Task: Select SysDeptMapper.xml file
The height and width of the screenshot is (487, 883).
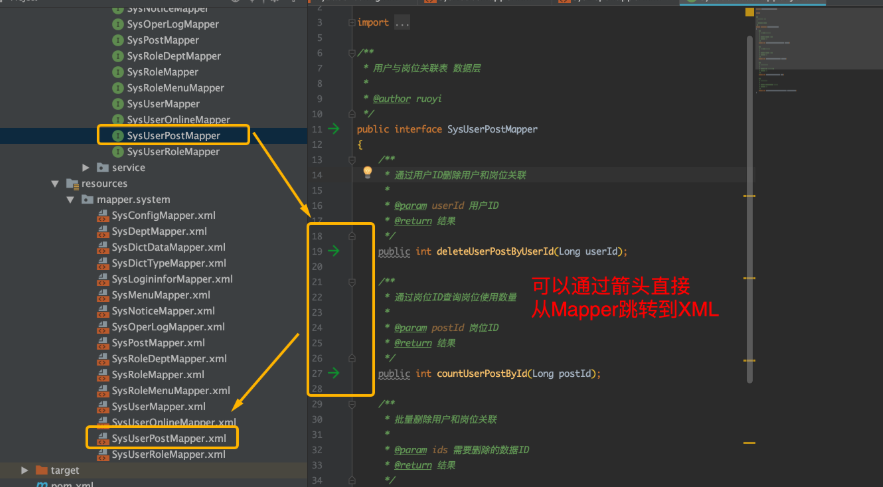Action: tap(159, 231)
